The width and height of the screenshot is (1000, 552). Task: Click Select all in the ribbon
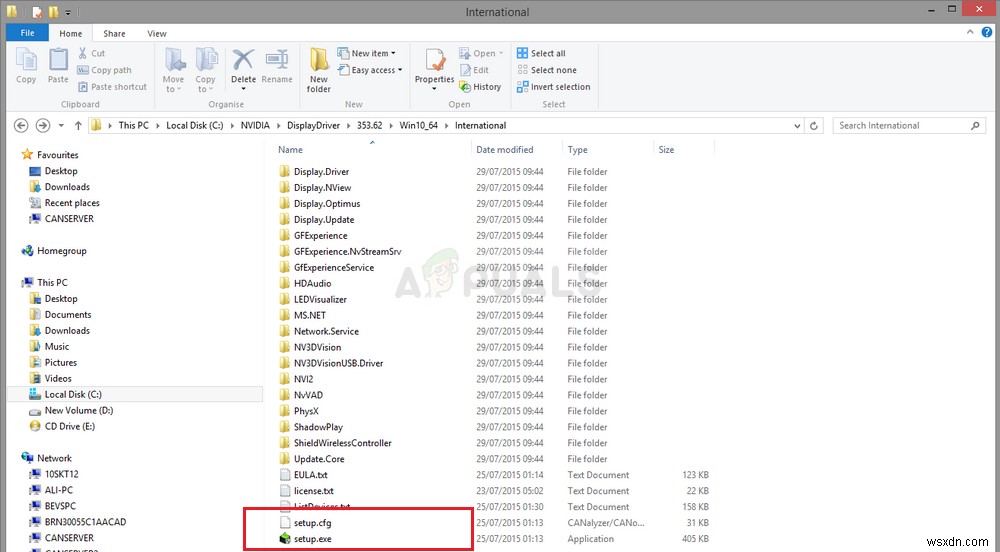pyautogui.click(x=541, y=53)
